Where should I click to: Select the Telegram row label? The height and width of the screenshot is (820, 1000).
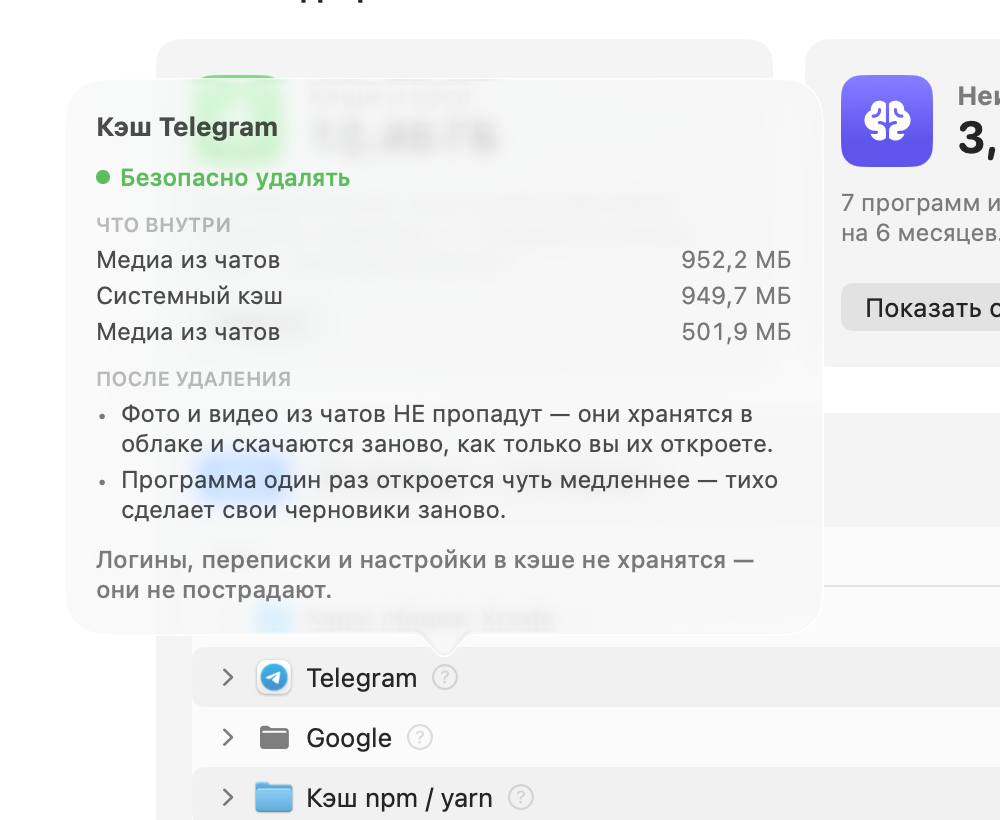362,678
